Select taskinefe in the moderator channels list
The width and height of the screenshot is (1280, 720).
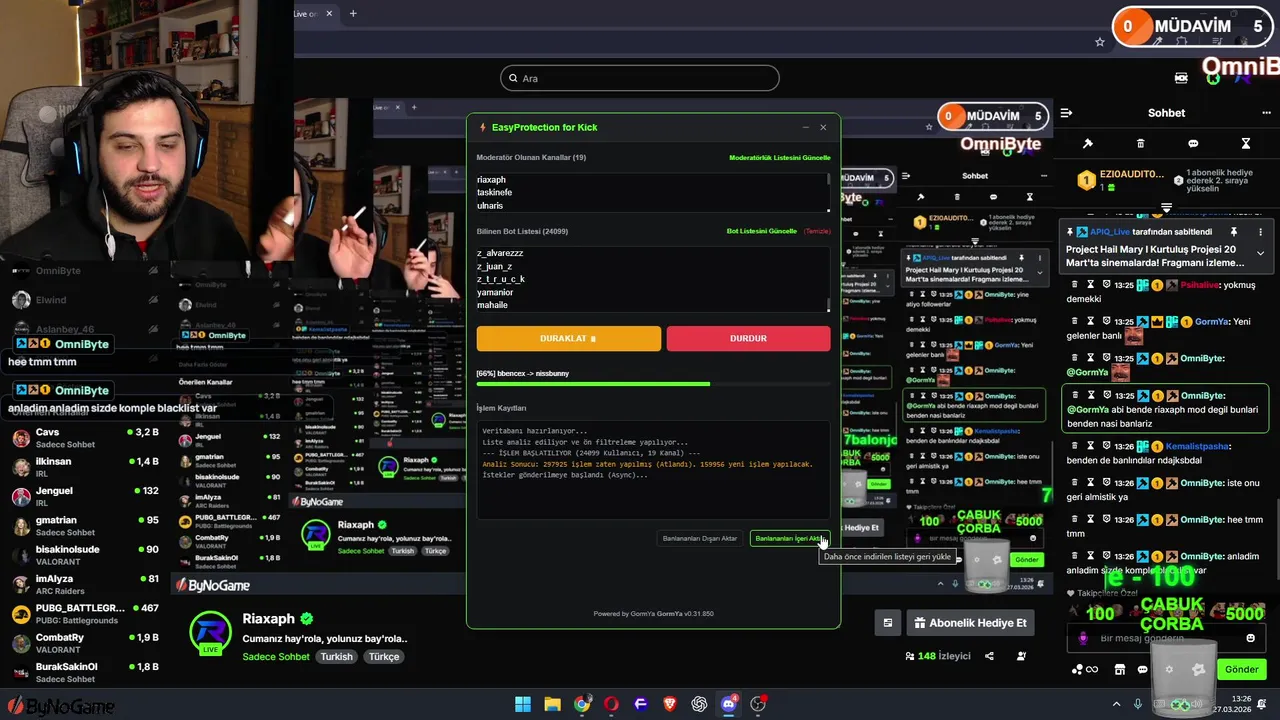tap(494, 192)
